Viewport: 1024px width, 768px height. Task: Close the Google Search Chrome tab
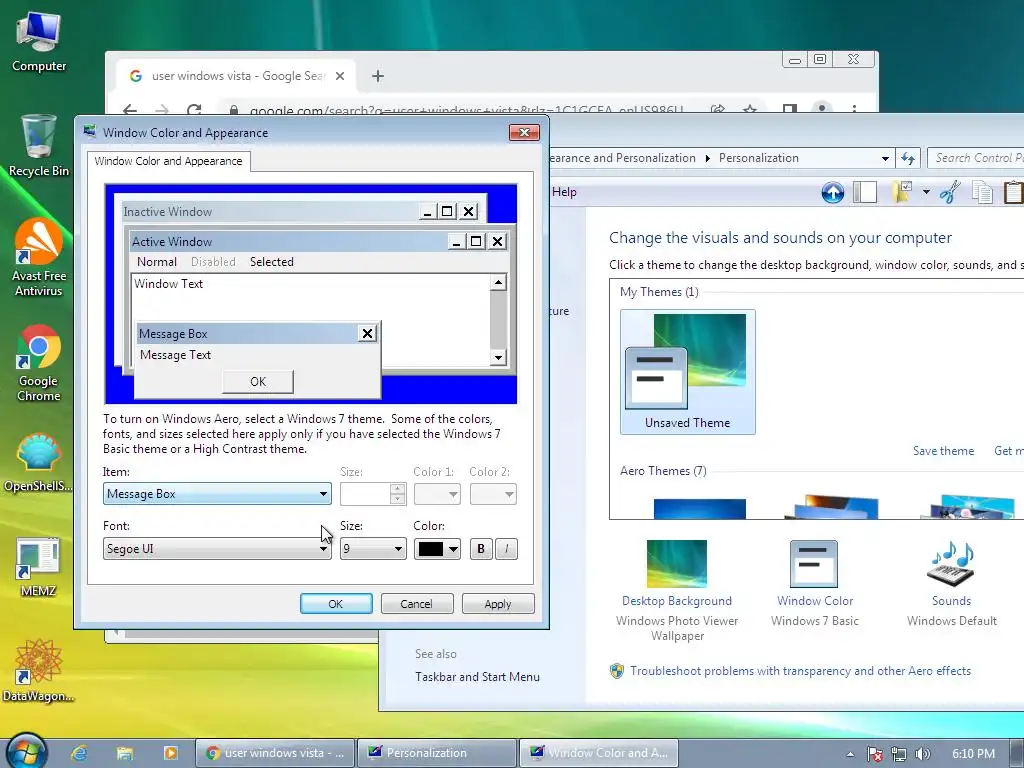point(340,76)
